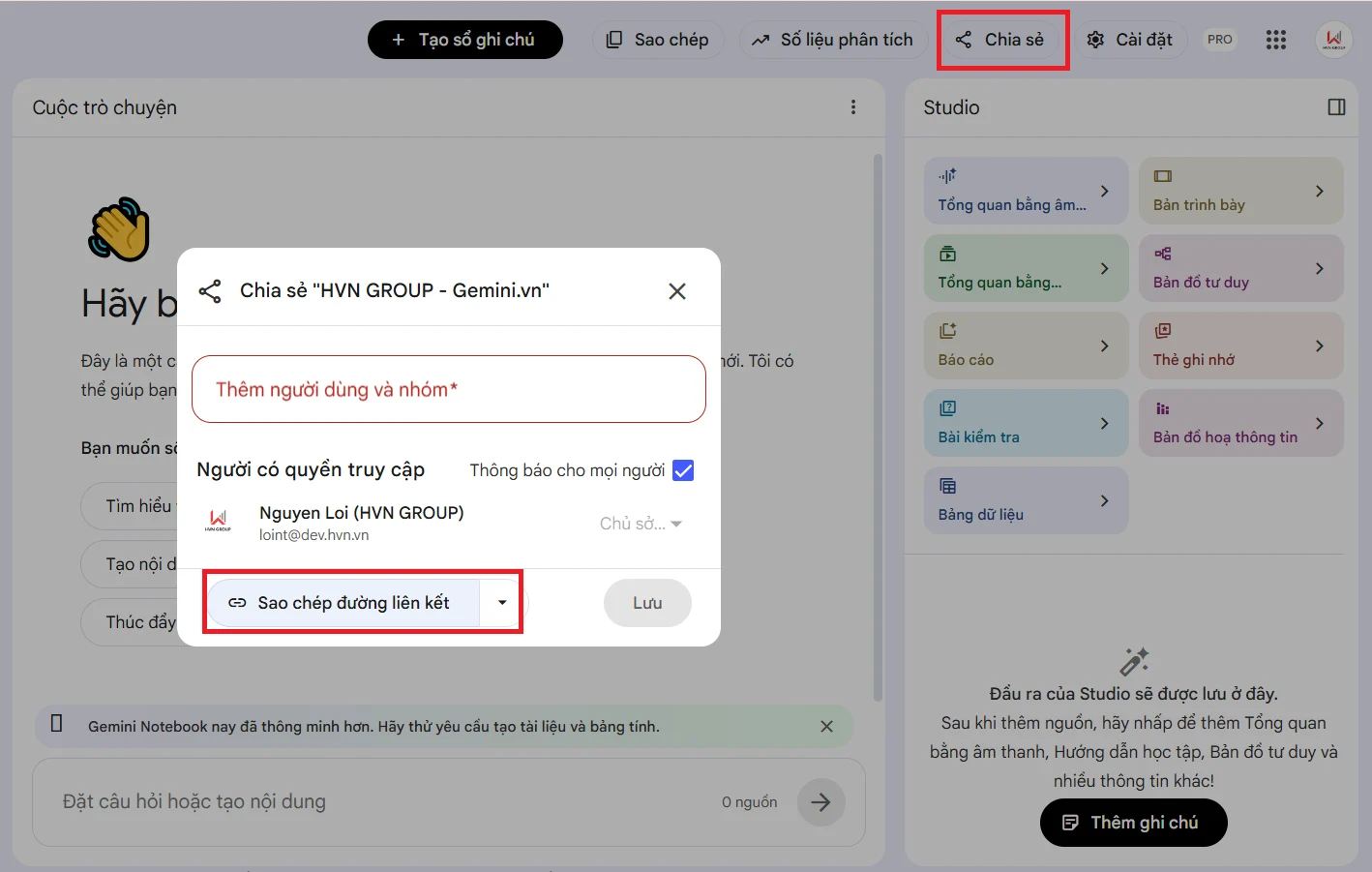The width and height of the screenshot is (1372, 872).
Task: Expand the Báo cáo chevron
Action: (x=1104, y=346)
